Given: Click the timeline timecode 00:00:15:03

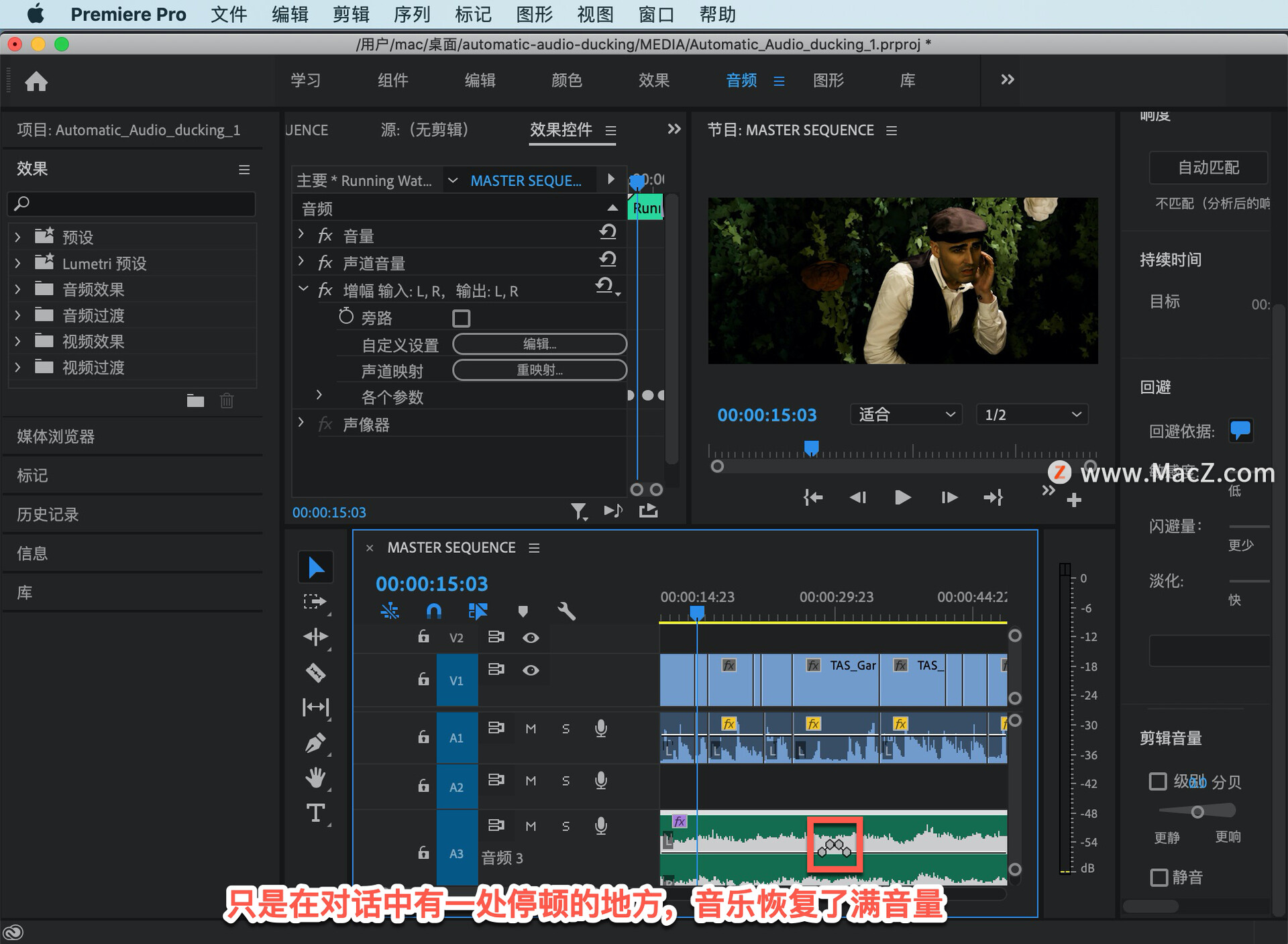Looking at the screenshot, I should pos(432,584).
